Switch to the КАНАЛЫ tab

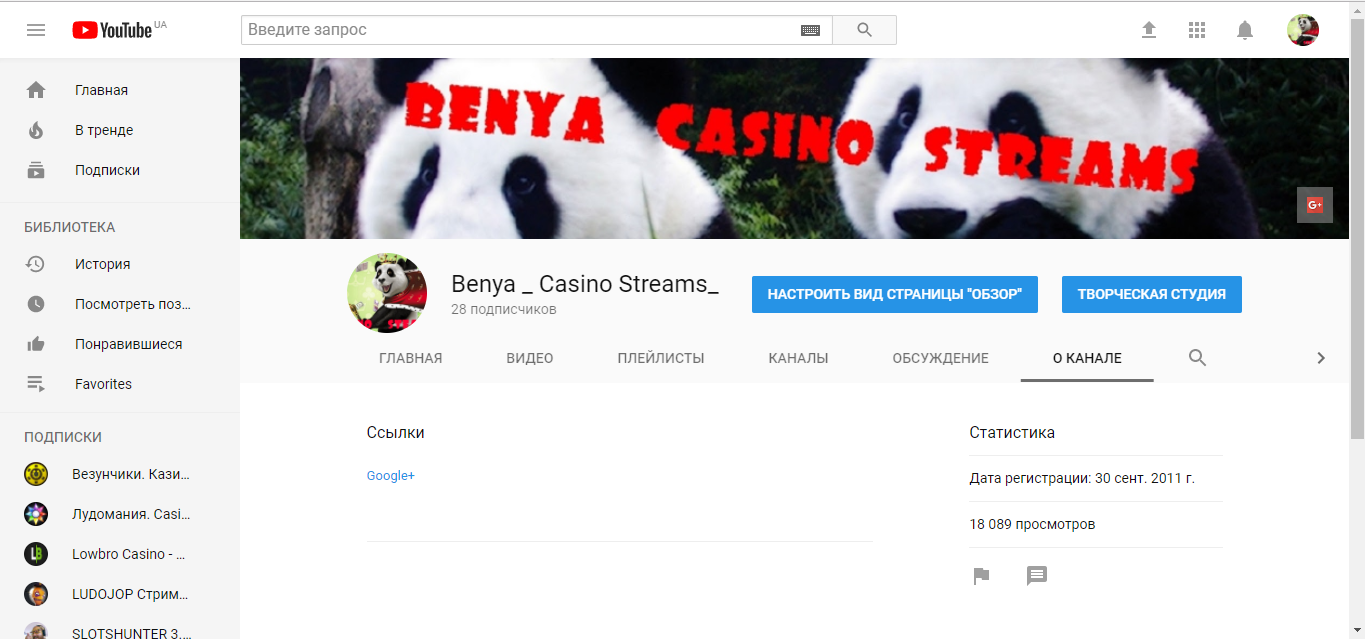click(798, 358)
